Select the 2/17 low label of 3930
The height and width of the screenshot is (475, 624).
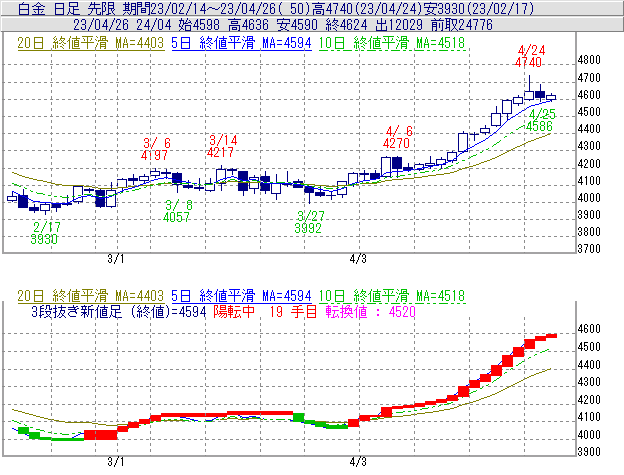pos(46,234)
